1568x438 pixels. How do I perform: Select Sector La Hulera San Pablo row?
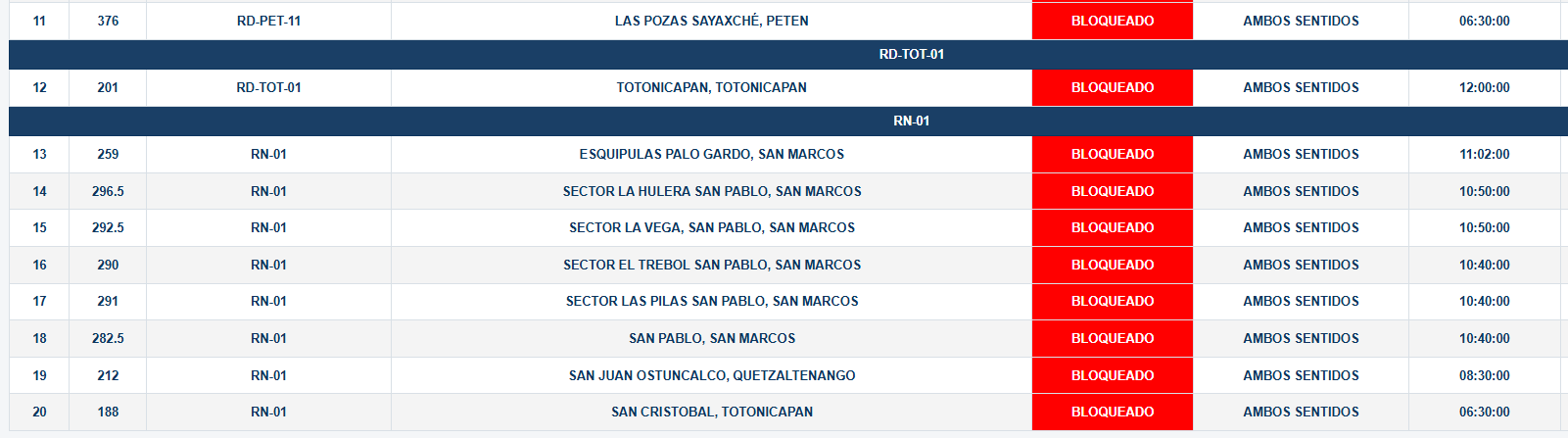point(788,191)
